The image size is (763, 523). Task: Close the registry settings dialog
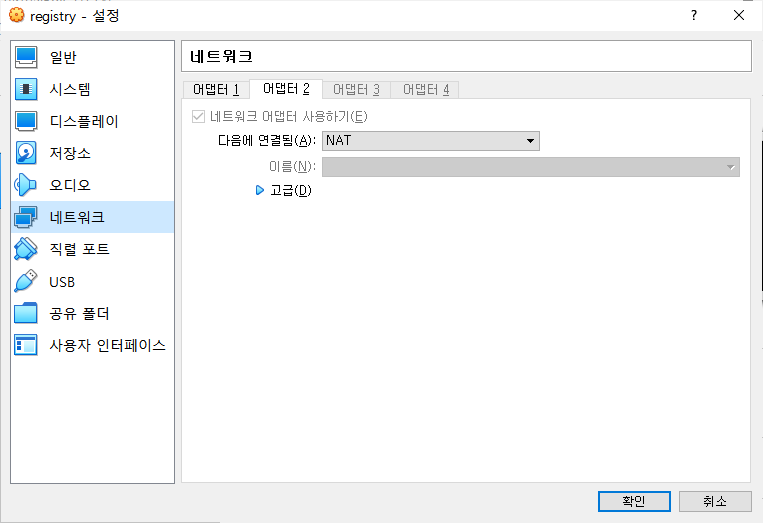pyautogui.click(x=739, y=16)
